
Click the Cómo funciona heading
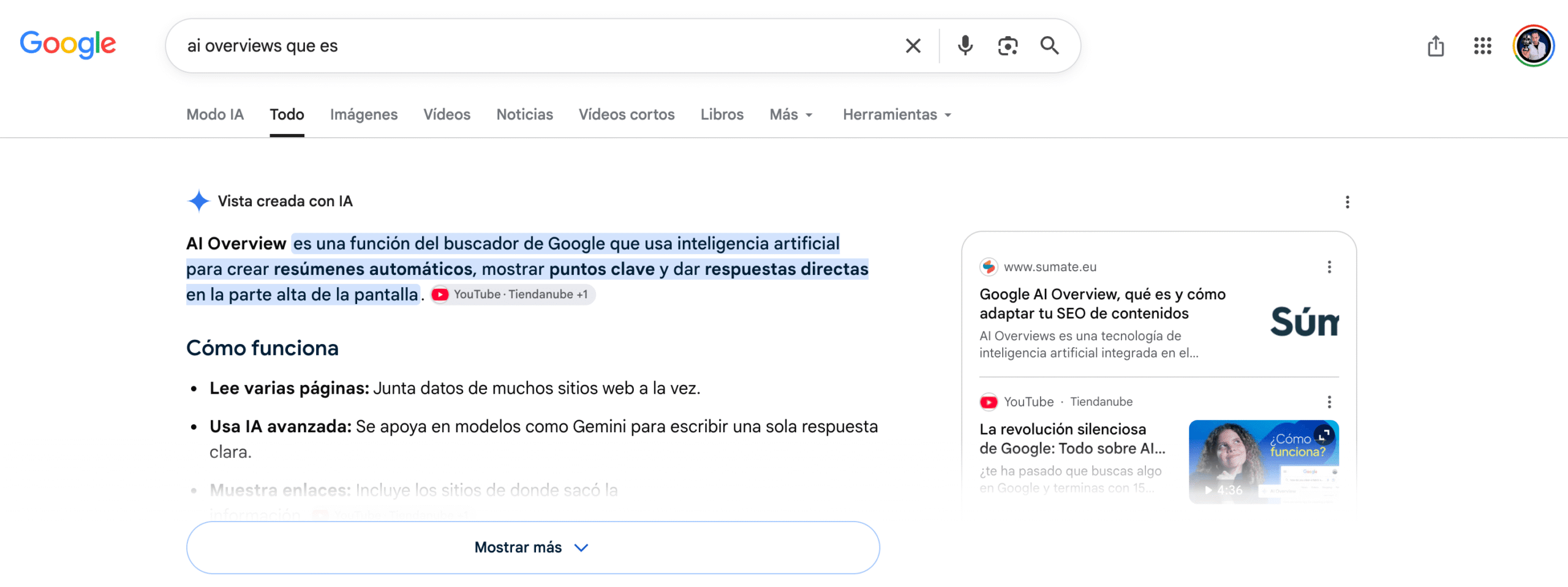point(262,348)
